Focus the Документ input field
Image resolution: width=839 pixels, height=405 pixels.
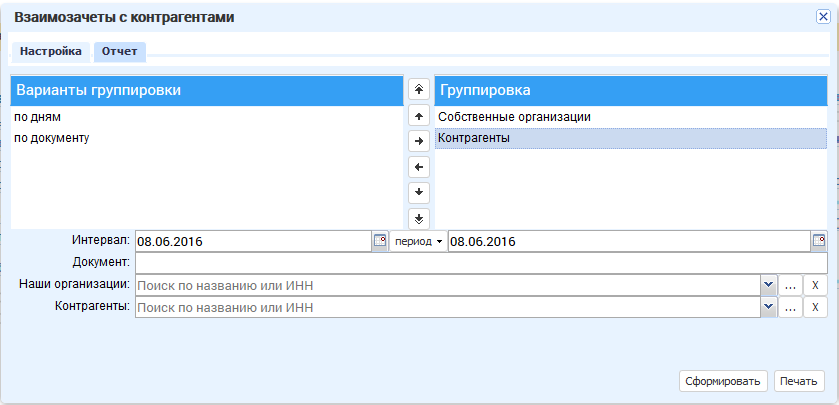[x=481, y=263]
